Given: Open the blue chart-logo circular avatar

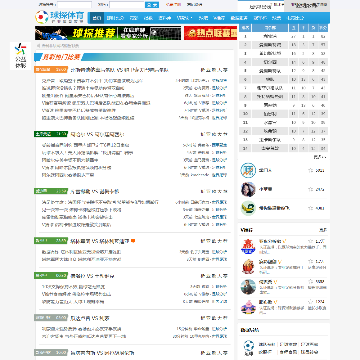Looking at the screenshot, I should [248, 170].
